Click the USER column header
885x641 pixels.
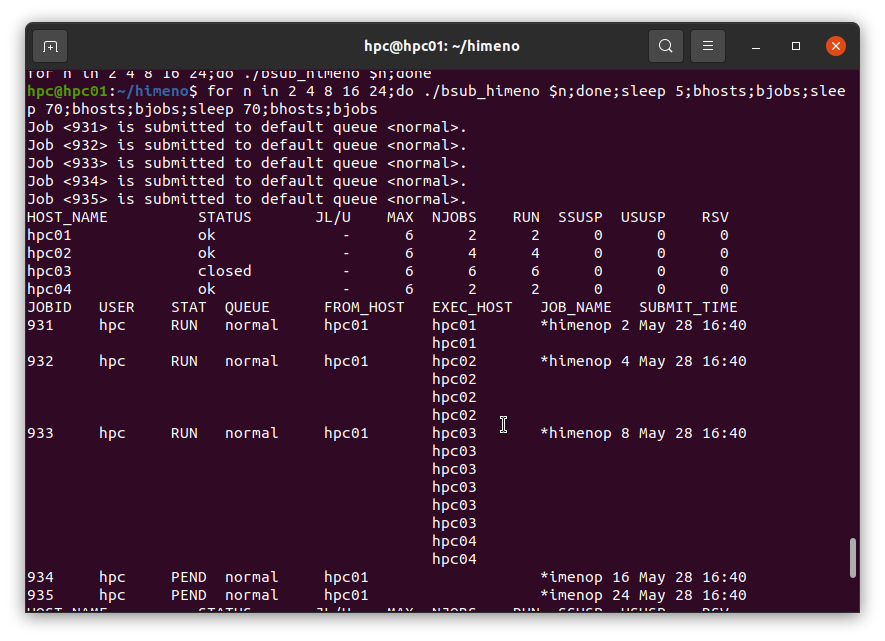coord(117,308)
